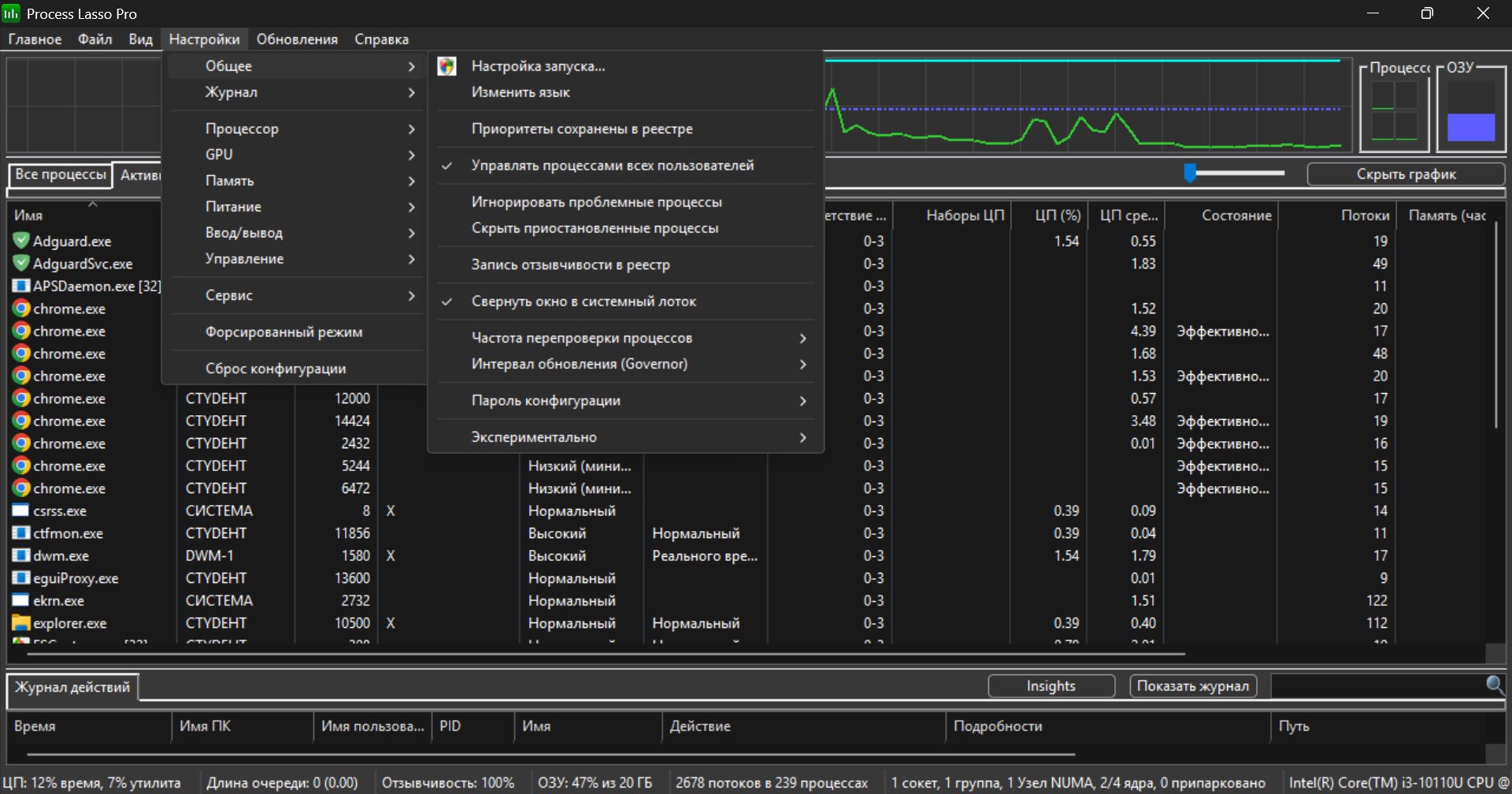Open the 'Справка' menu
Screen dimensions: 1512x794
(x=381, y=39)
